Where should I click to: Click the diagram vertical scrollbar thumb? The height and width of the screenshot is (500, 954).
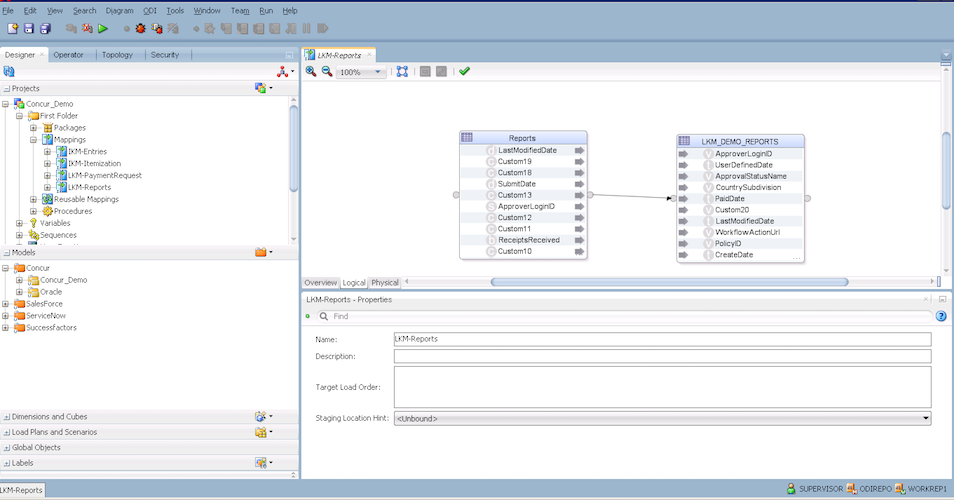pyautogui.click(x=946, y=171)
